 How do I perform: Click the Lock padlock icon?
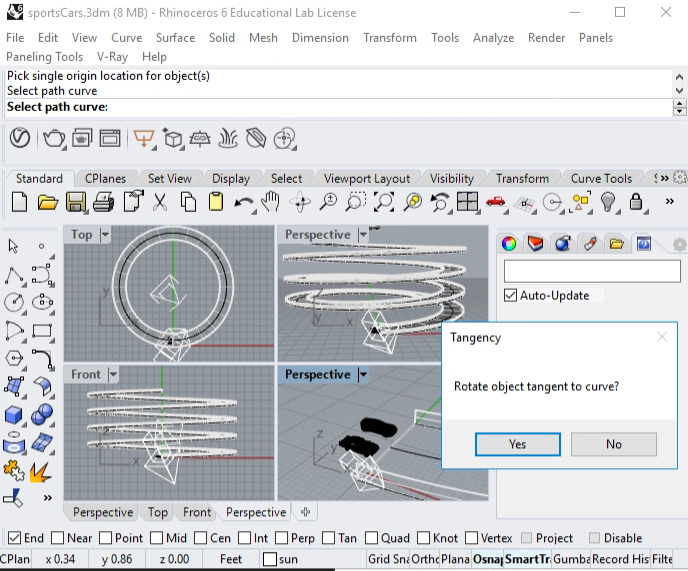(x=636, y=202)
